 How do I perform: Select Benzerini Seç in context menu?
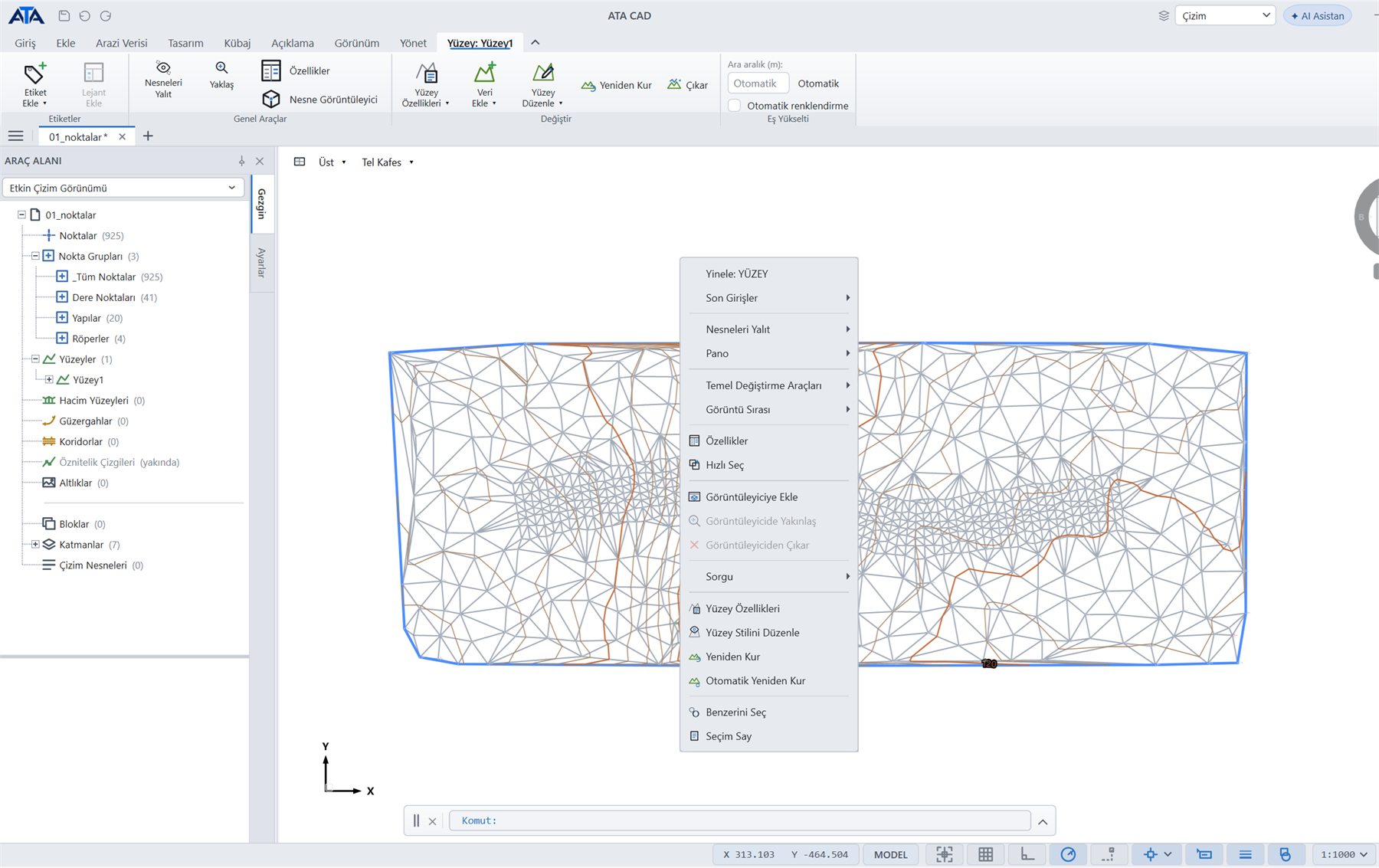769,712
